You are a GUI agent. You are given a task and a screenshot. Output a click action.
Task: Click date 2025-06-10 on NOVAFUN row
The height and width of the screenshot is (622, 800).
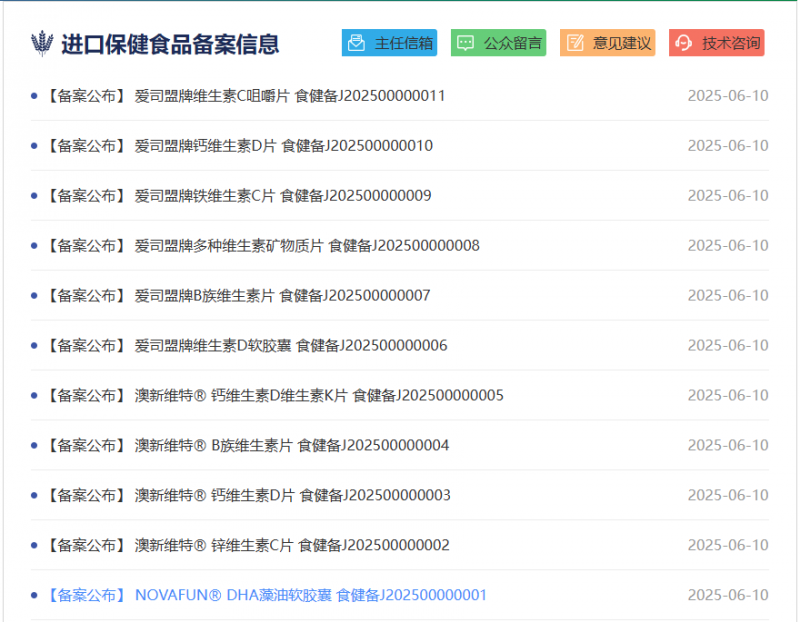[728, 595]
